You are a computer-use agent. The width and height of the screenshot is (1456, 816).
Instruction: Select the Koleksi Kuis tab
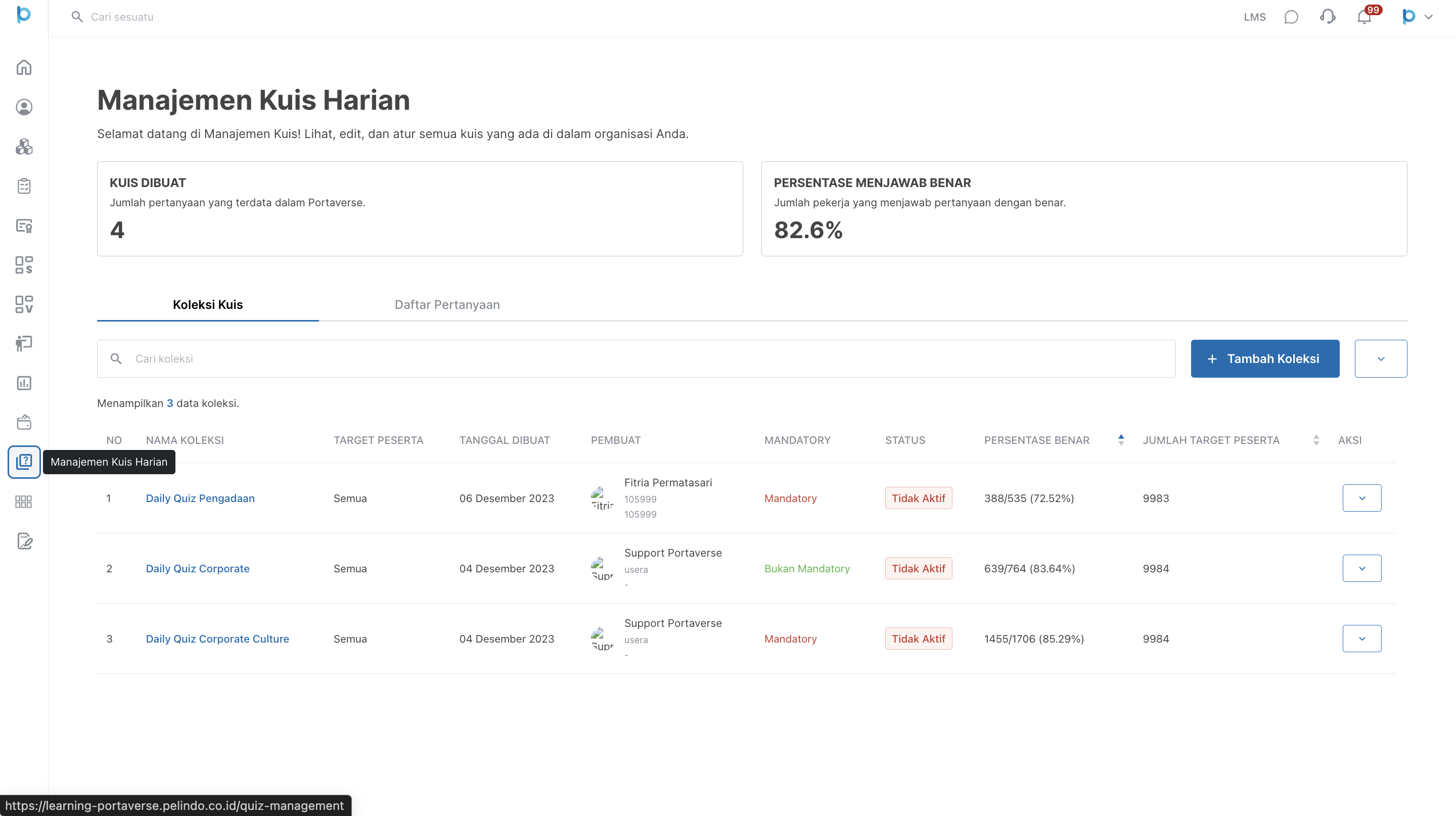[207, 304]
